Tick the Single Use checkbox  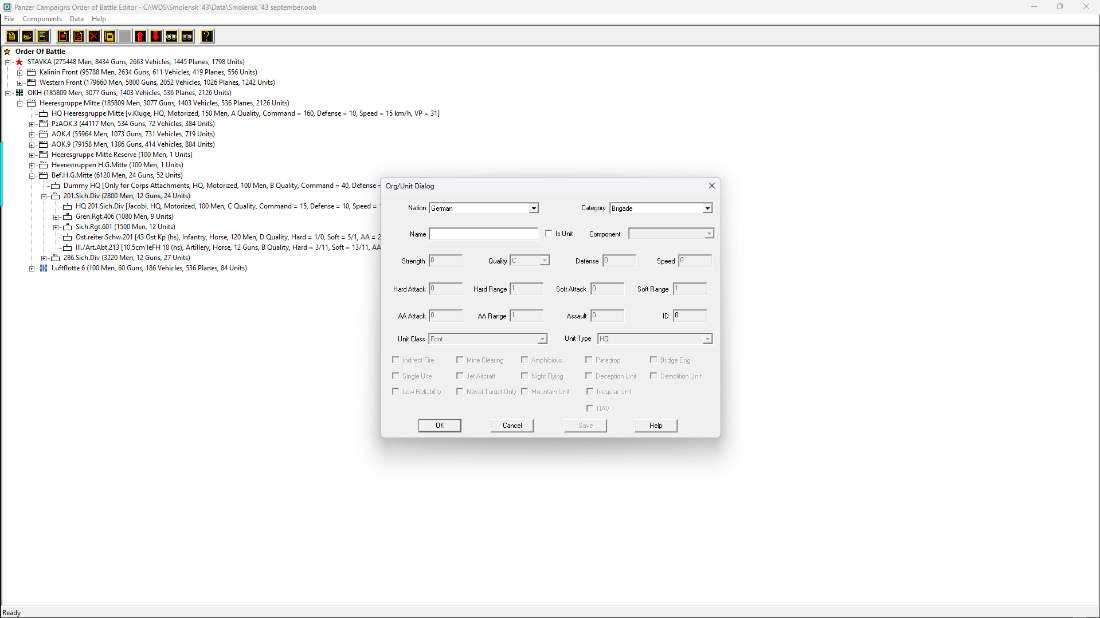[396, 376]
